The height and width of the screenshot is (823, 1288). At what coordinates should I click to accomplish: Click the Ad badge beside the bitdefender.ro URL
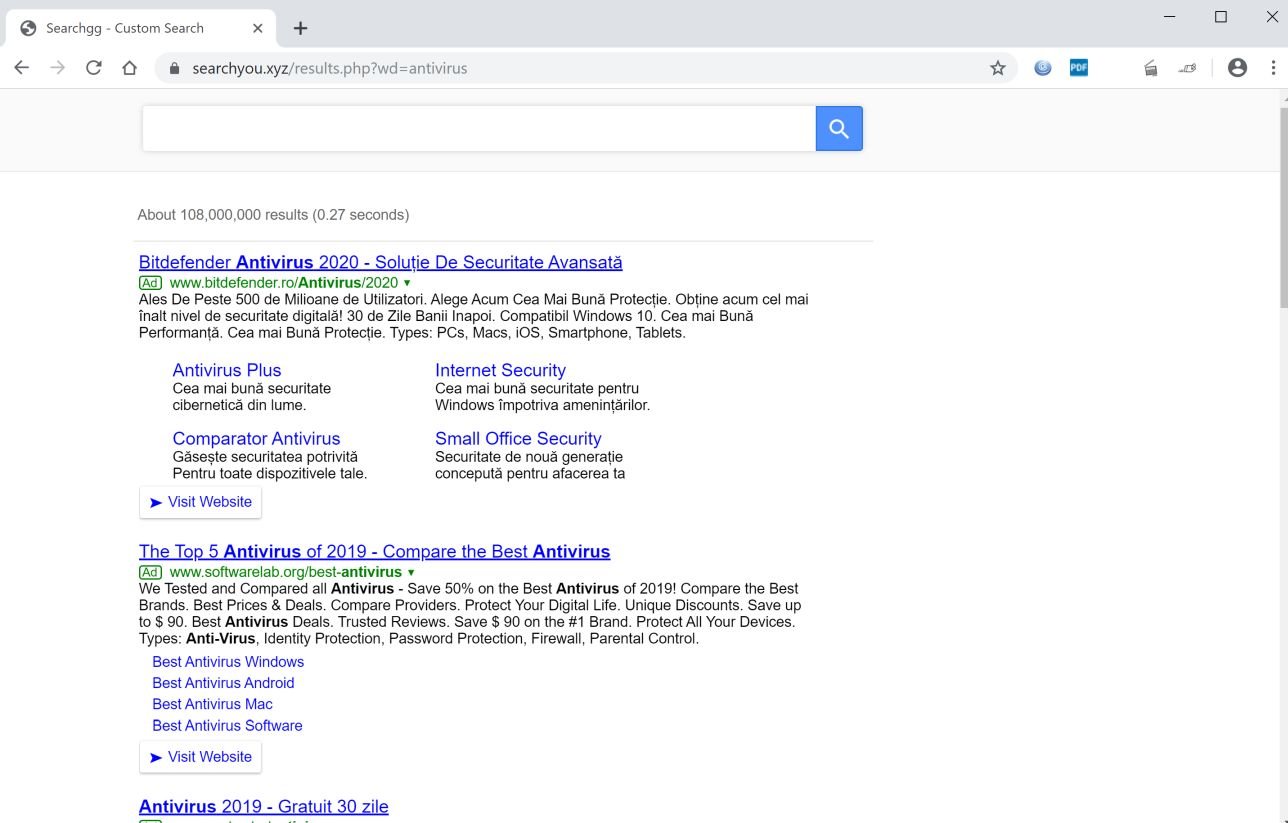[x=150, y=283]
